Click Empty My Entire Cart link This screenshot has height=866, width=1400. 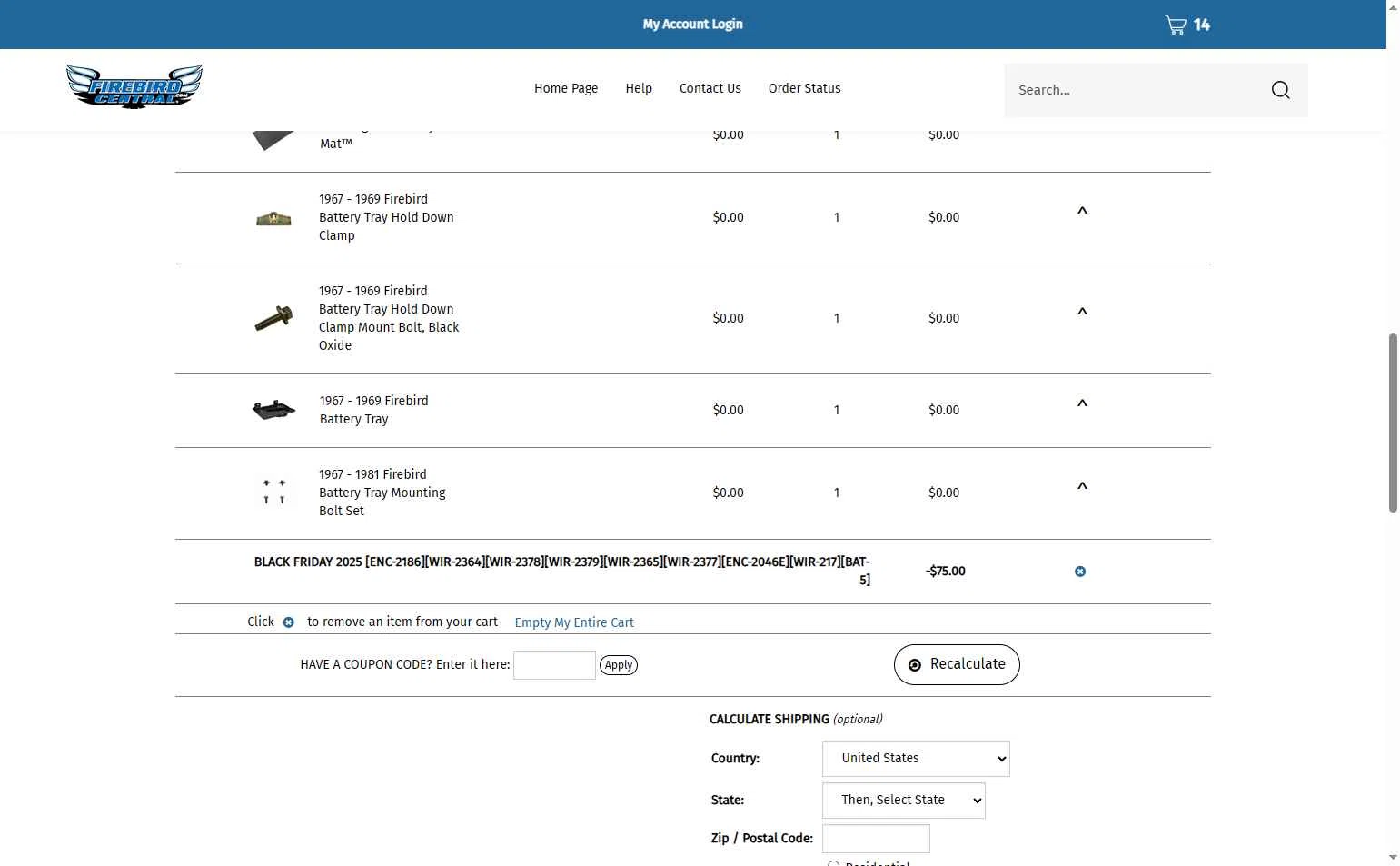tap(574, 622)
